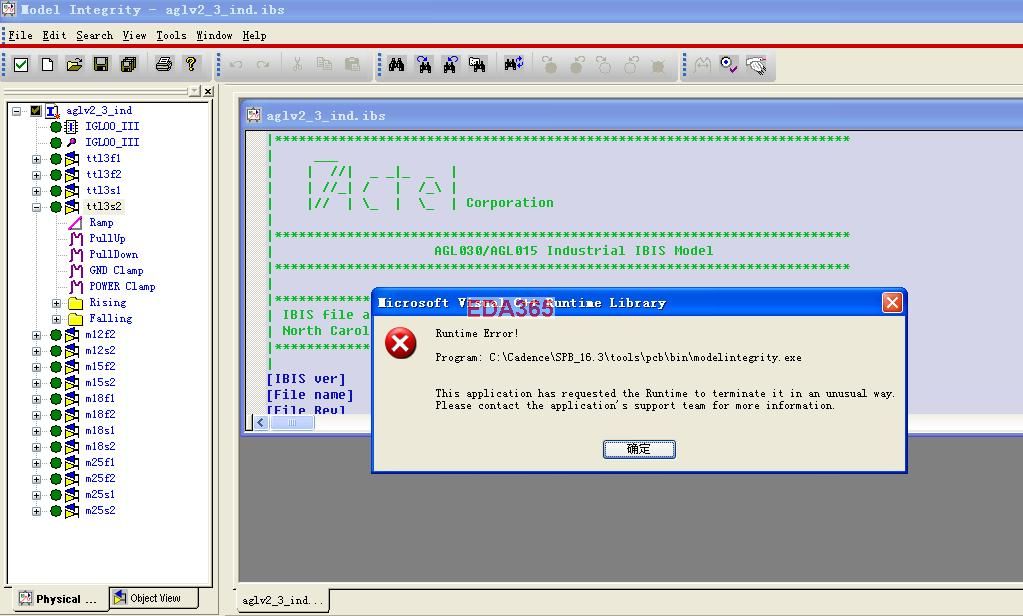Click the pin arrow beside the tree panel X
This screenshot has height=616, width=1023.
click(x=194, y=91)
